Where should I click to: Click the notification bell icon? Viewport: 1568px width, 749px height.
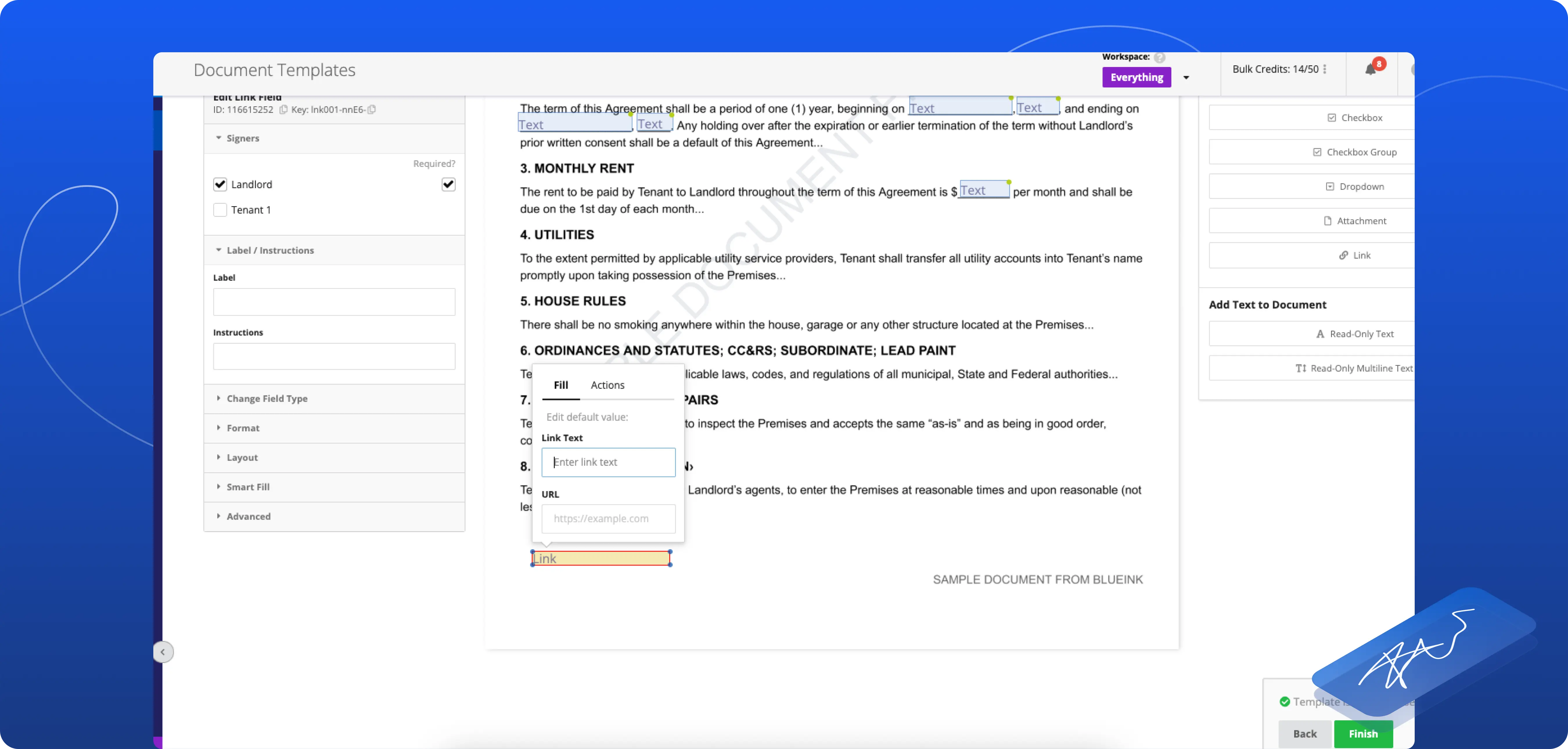pos(1370,69)
